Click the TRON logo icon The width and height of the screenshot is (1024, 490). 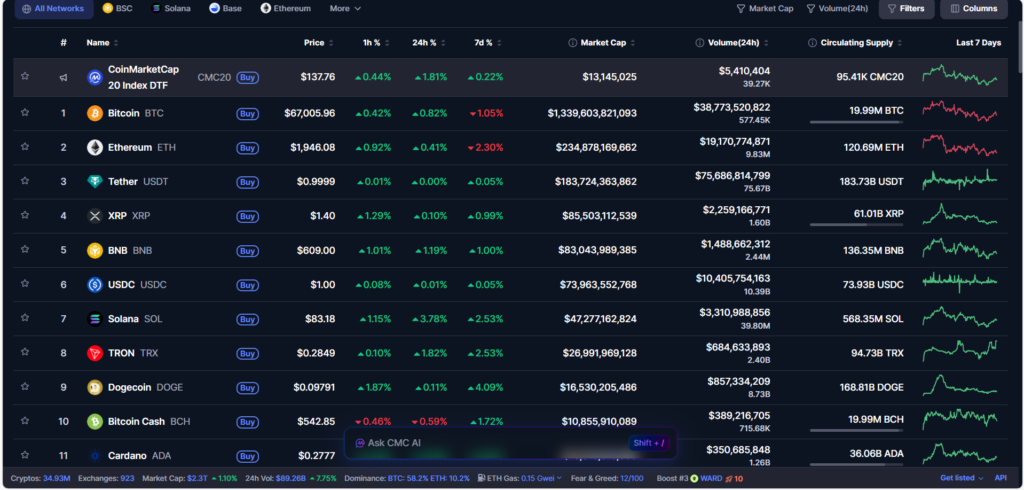pos(95,353)
